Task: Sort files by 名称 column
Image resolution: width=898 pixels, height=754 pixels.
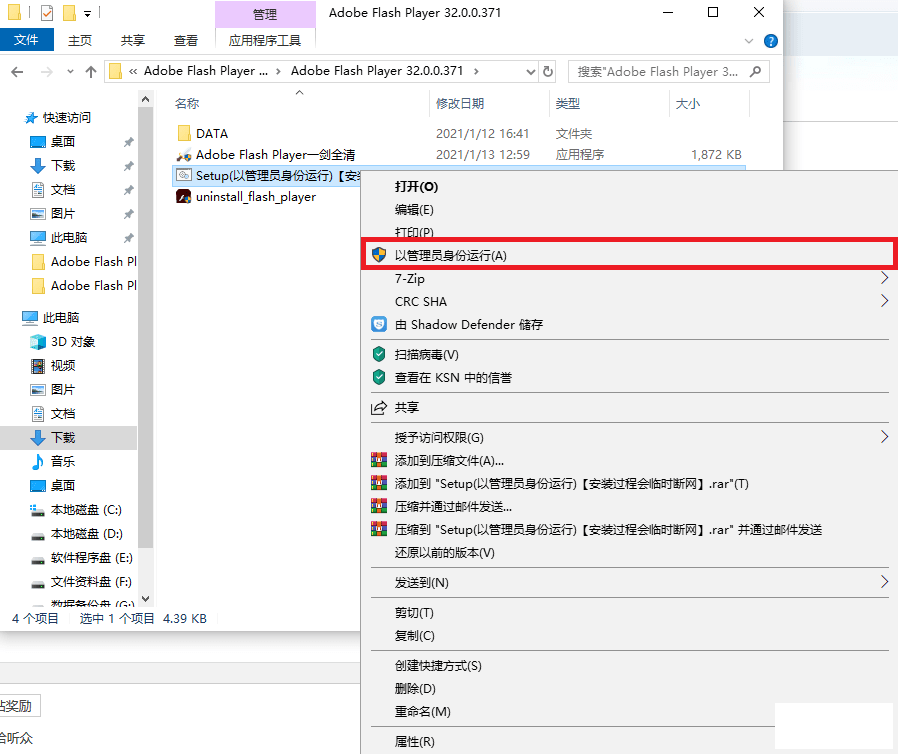Action: [187, 104]
